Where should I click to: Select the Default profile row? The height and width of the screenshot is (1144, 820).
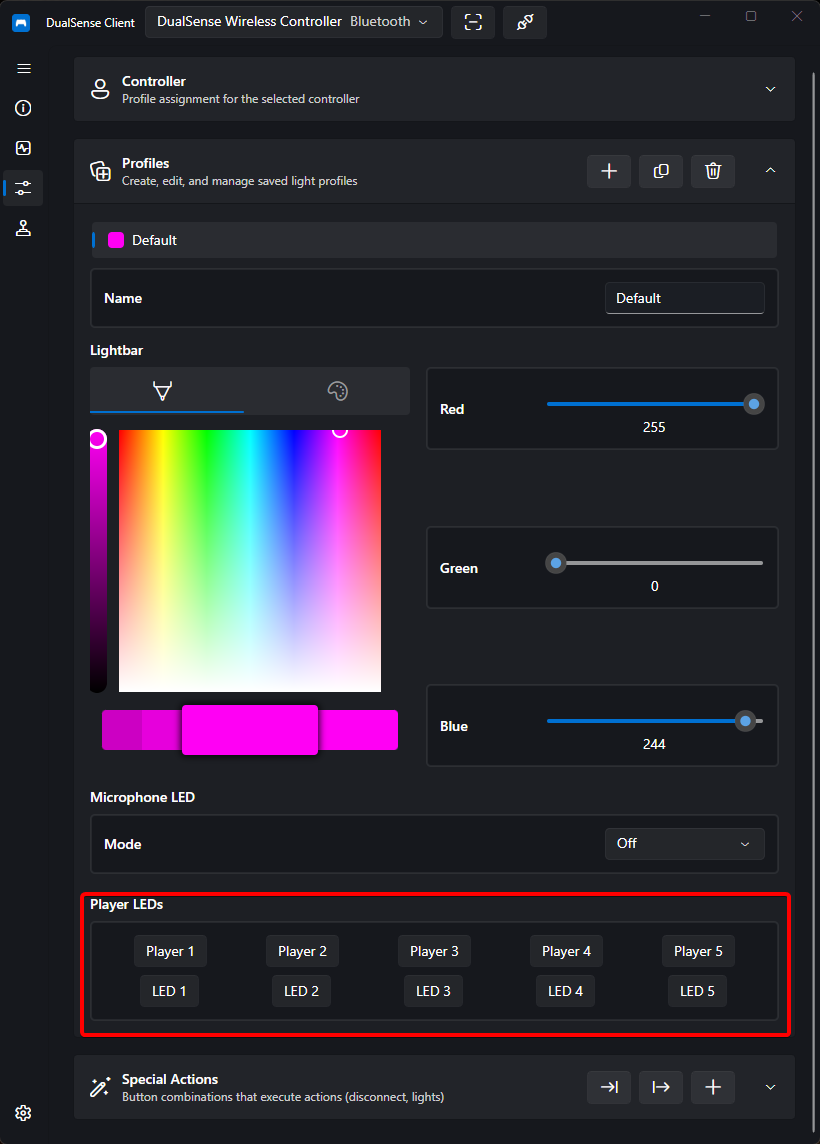pos(434,240)
